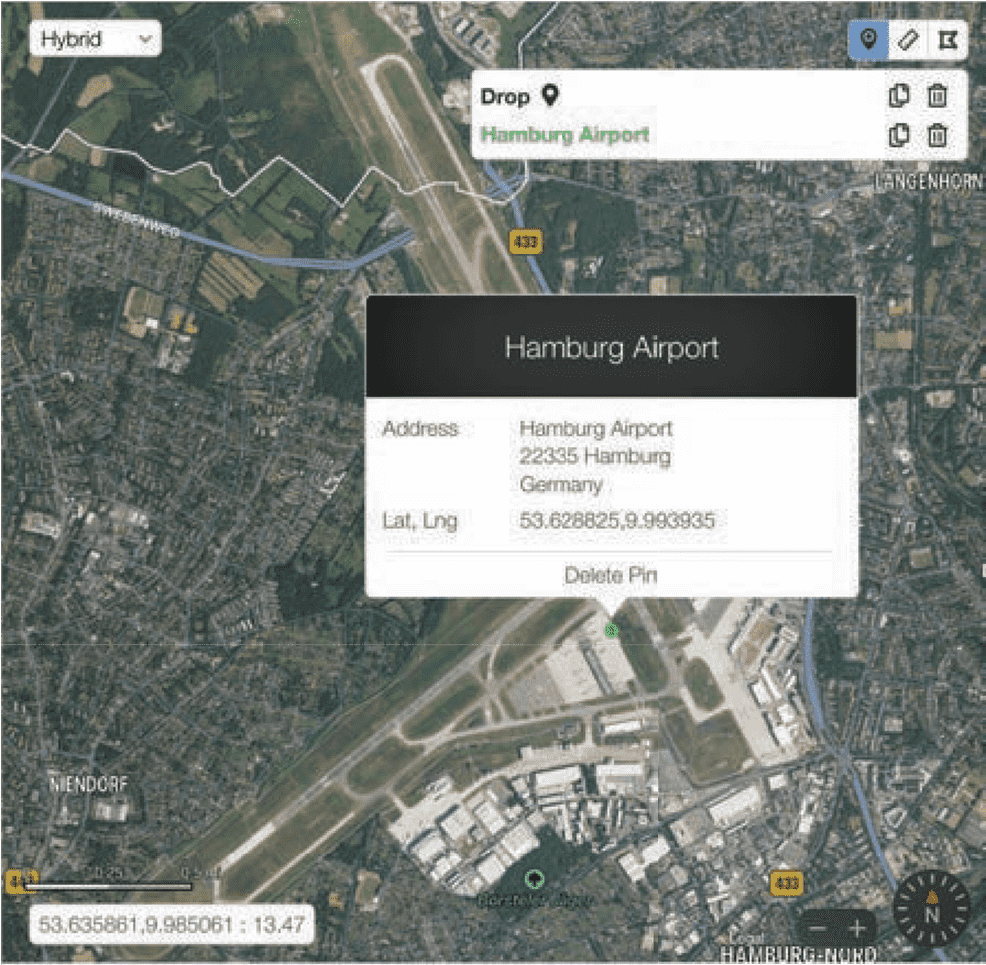
Task: Click the NIENDORF district label
Action: click(88, 784)
